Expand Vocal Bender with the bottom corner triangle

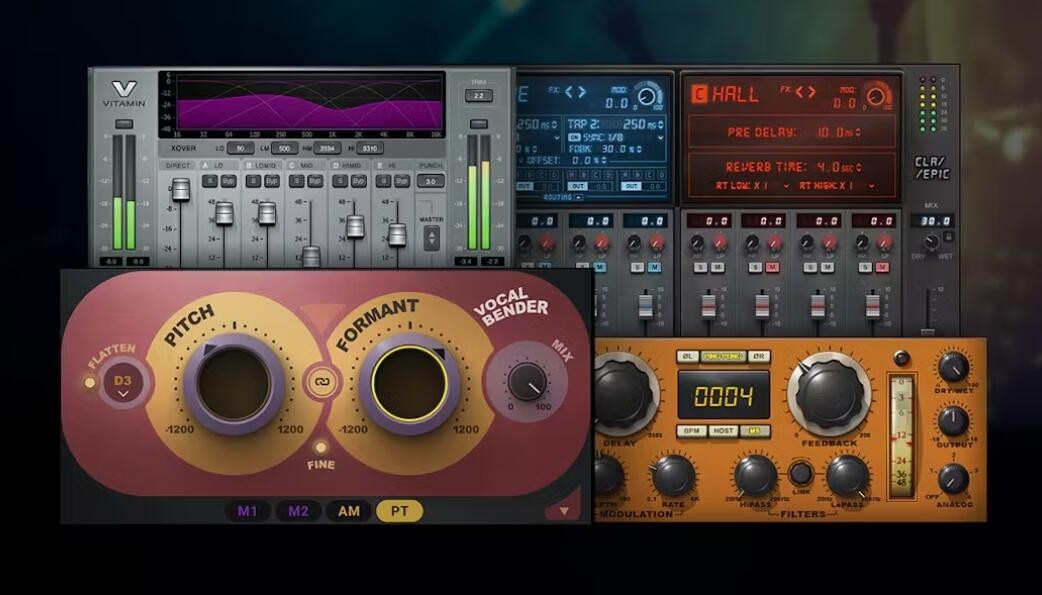564,511
